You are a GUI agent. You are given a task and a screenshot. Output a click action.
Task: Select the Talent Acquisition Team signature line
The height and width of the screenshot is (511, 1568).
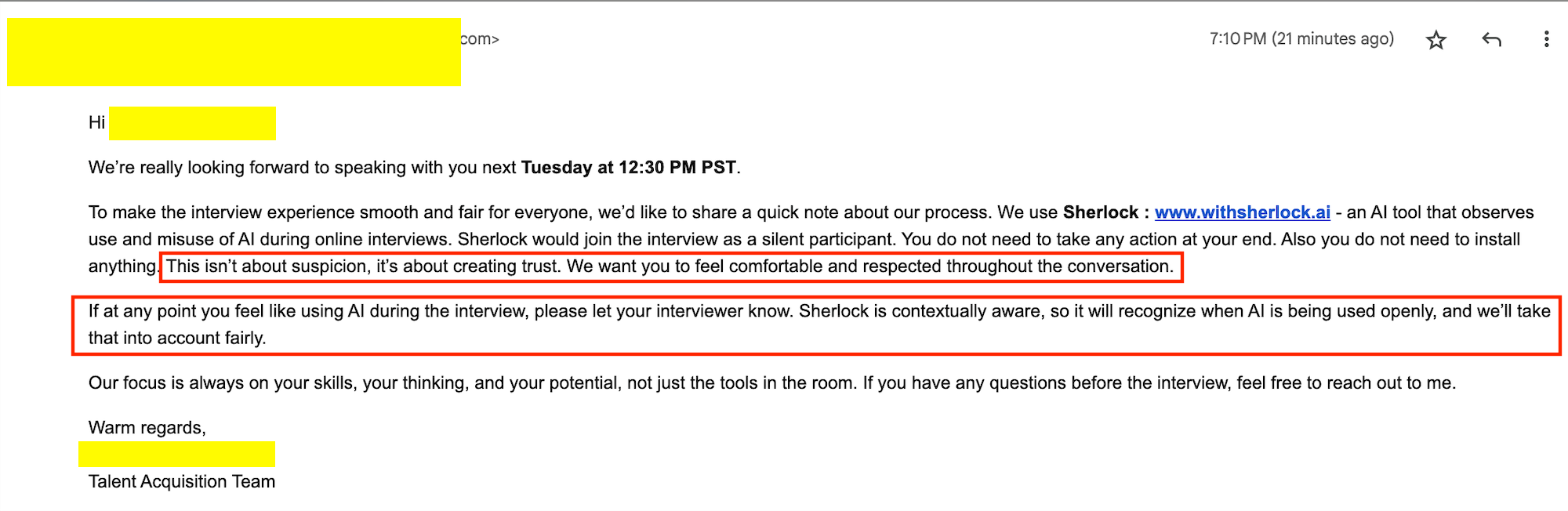180,481
